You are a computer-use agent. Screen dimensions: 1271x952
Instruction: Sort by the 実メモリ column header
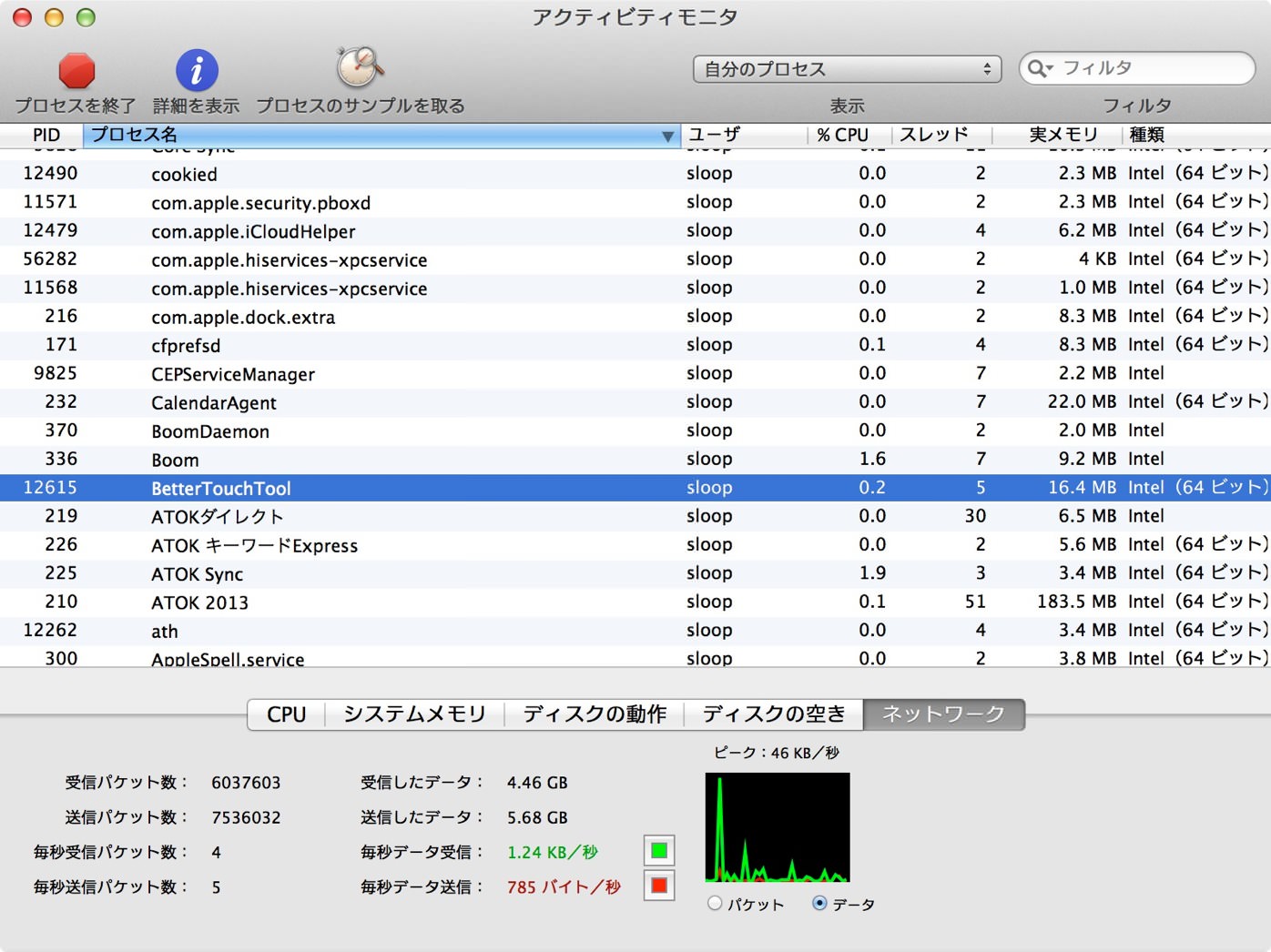[1057, 135]
